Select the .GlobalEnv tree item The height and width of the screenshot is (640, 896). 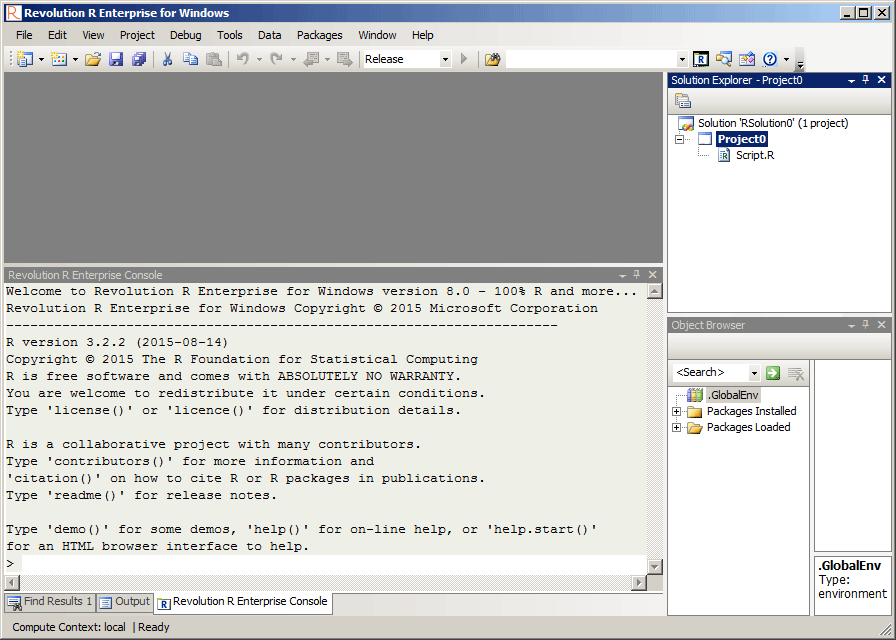tap(734, 395)
